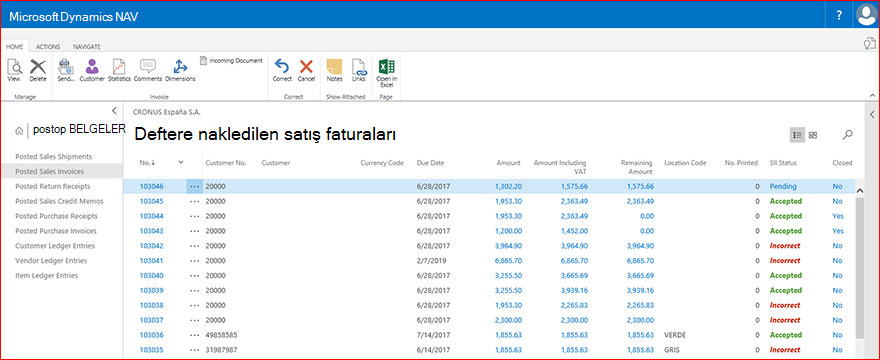Screen dimensions: 880x360
Task: Open invoice number 103035 link
Action: [152, 350]
